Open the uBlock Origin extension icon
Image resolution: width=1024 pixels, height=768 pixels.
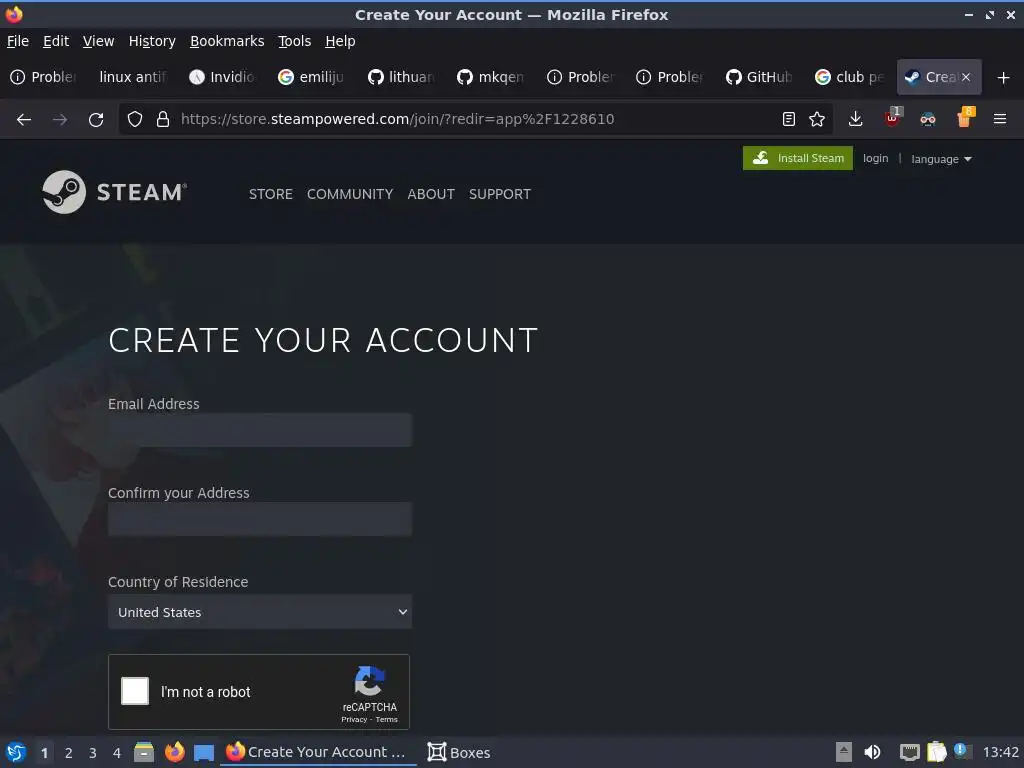892,118
